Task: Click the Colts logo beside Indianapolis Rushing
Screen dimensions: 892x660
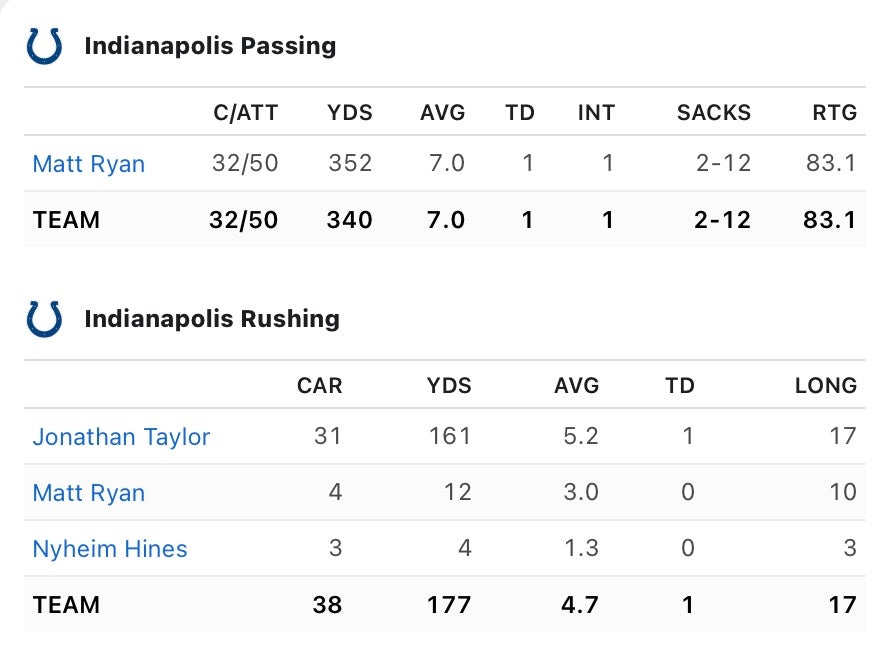Action: click(44, 319)
